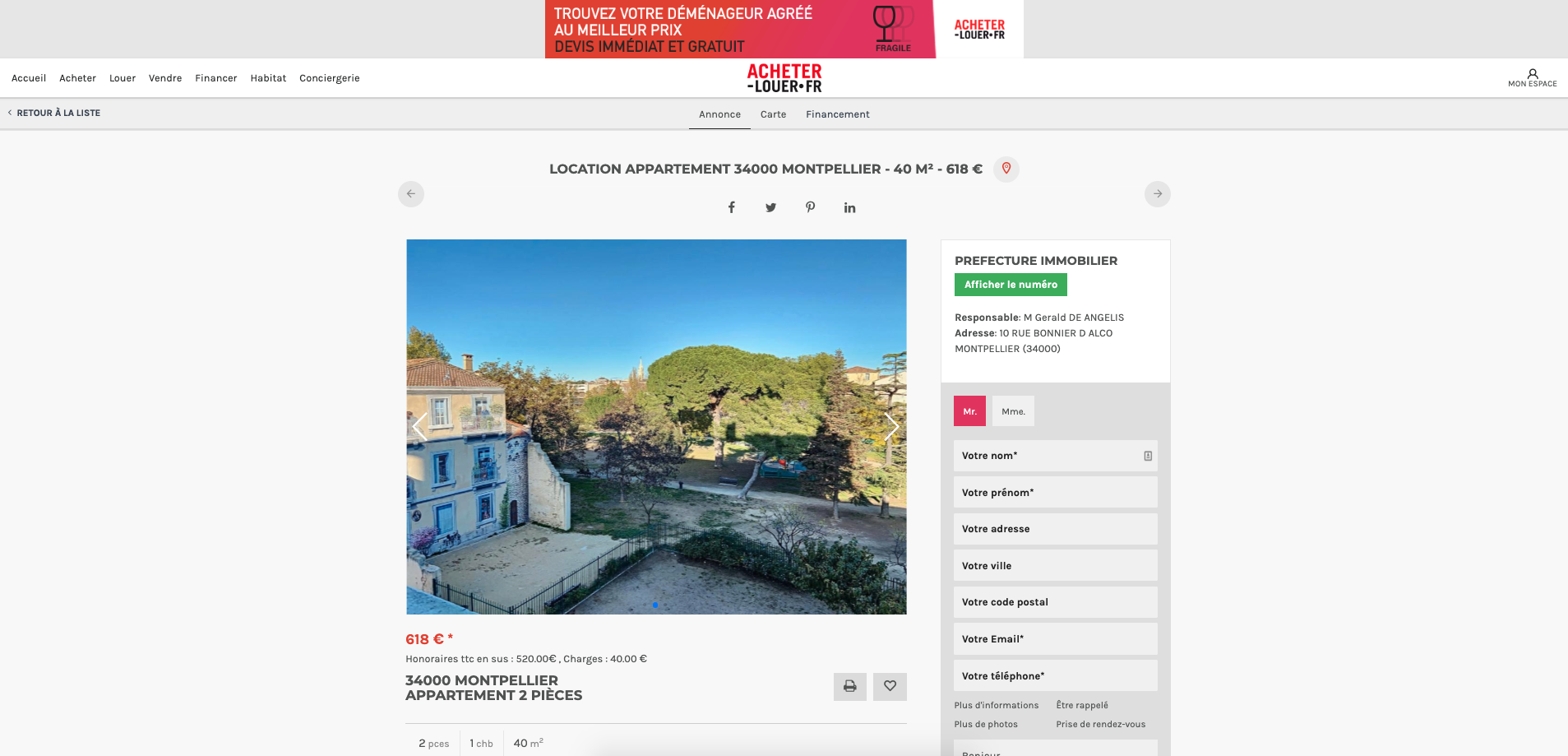The width and height of the screenshot is (1568, 756).
Task: Click the Votre adresse field
Action: pos(1056,529)
